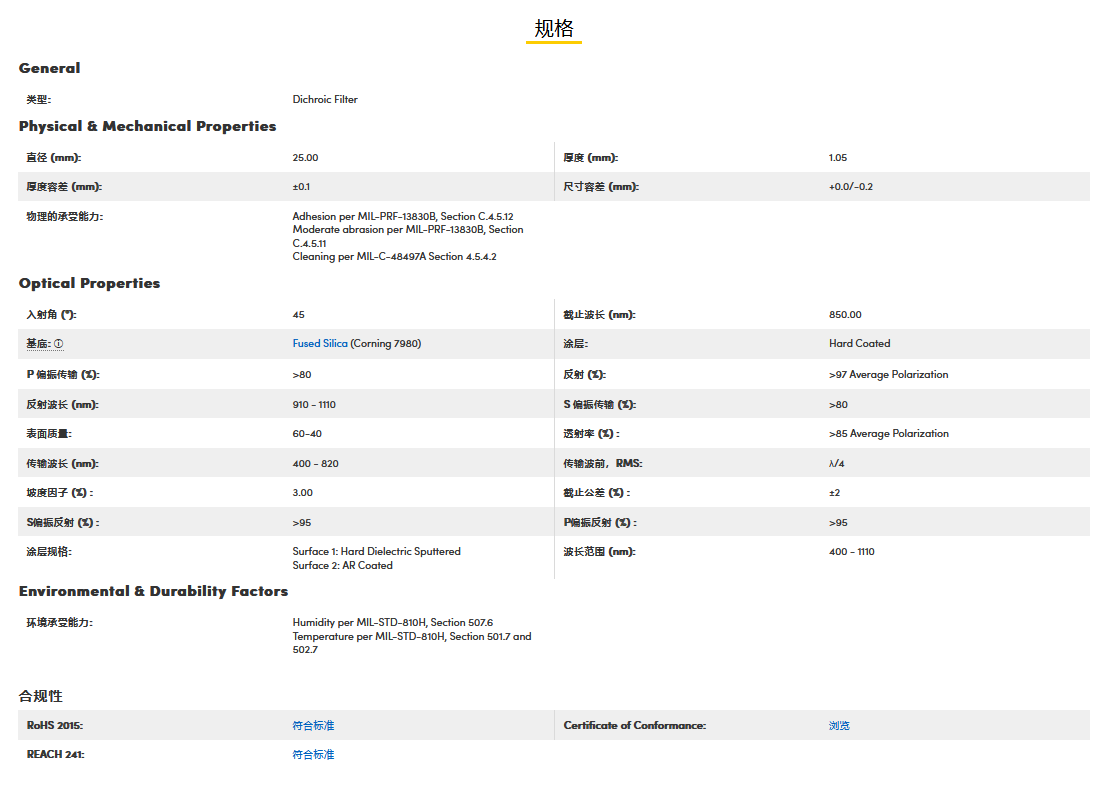Click the Physical & Mechanical Properties heading

(147, 126)
